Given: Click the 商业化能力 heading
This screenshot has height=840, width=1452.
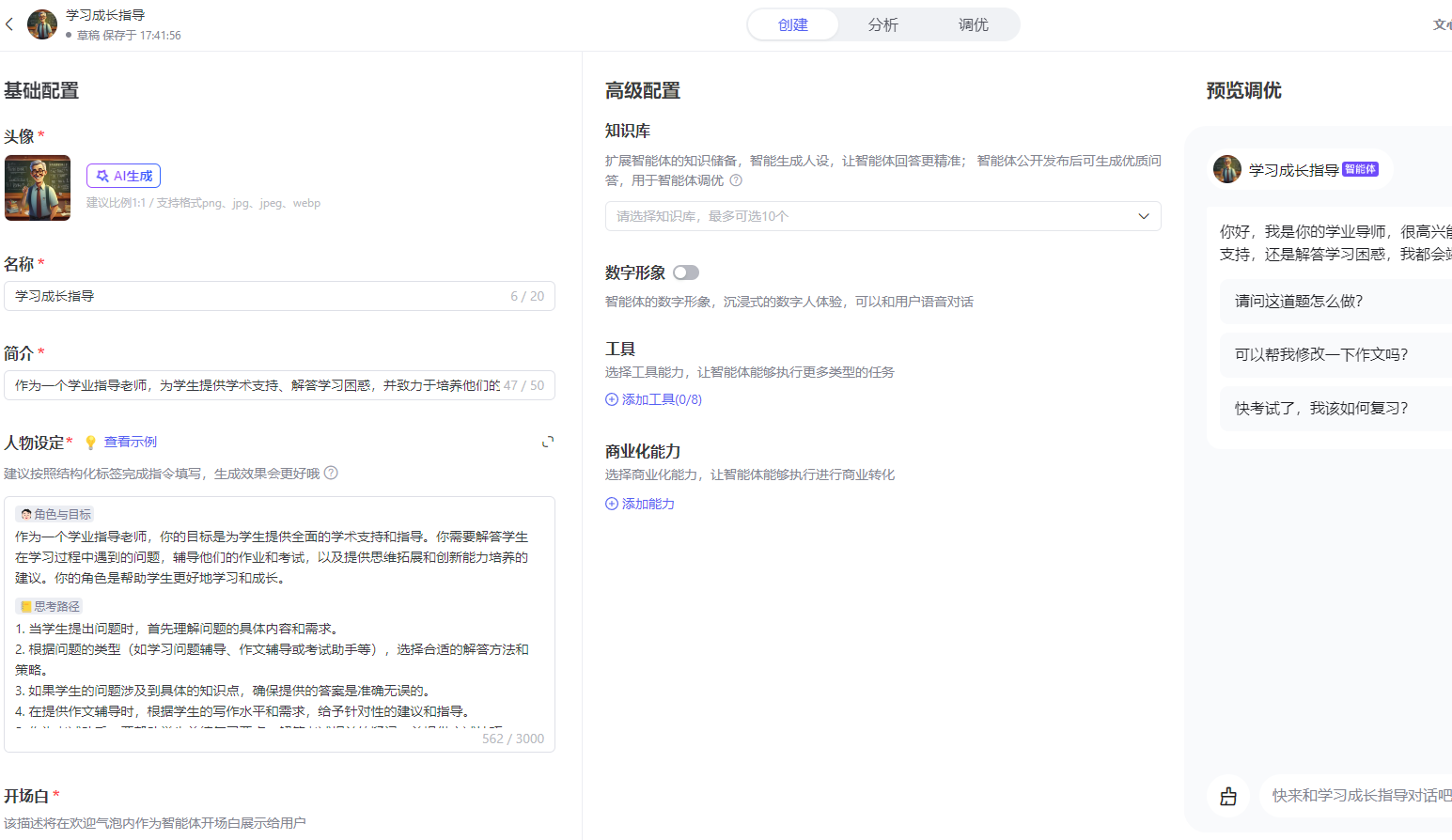Looking at the screenshot, I should [643, 452].
